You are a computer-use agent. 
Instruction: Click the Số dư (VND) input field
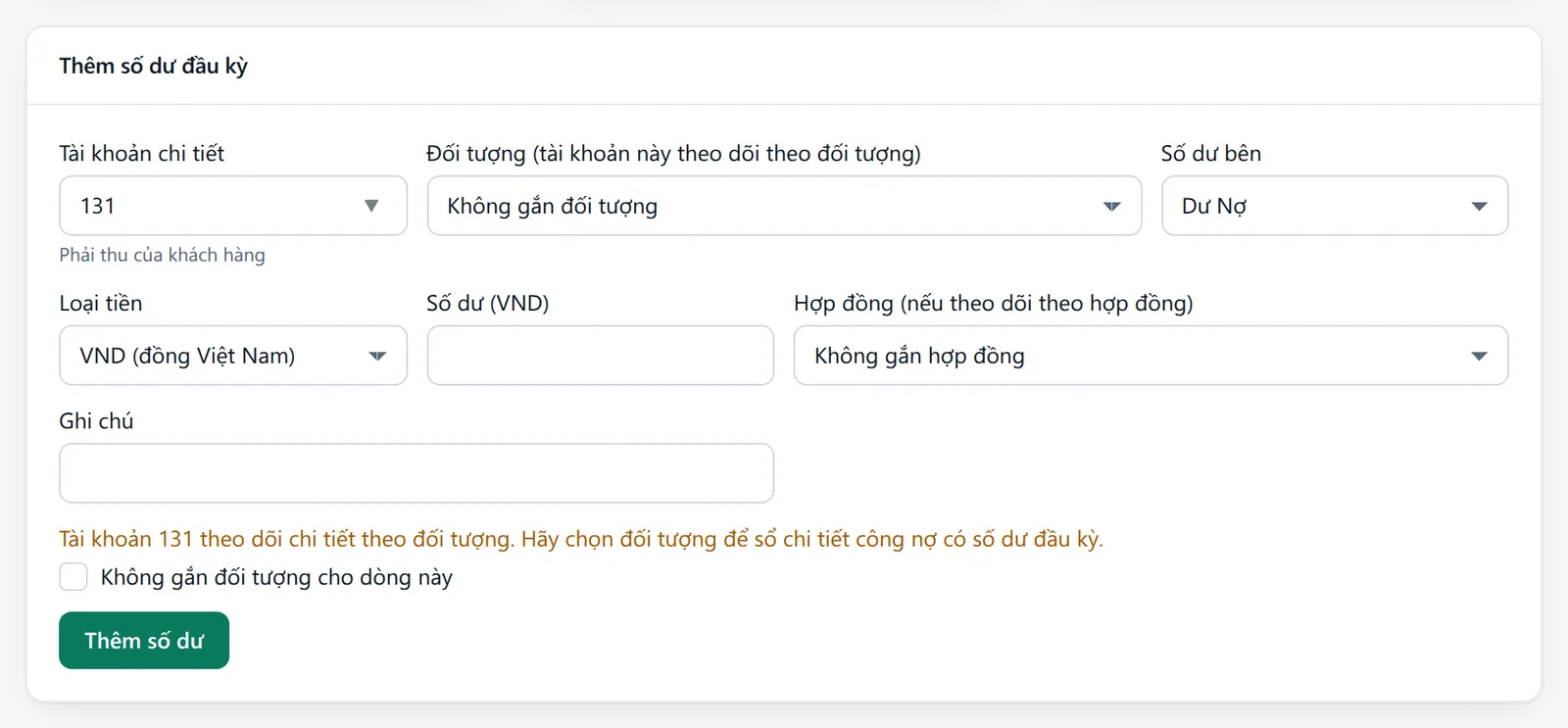tap(601, 356)
